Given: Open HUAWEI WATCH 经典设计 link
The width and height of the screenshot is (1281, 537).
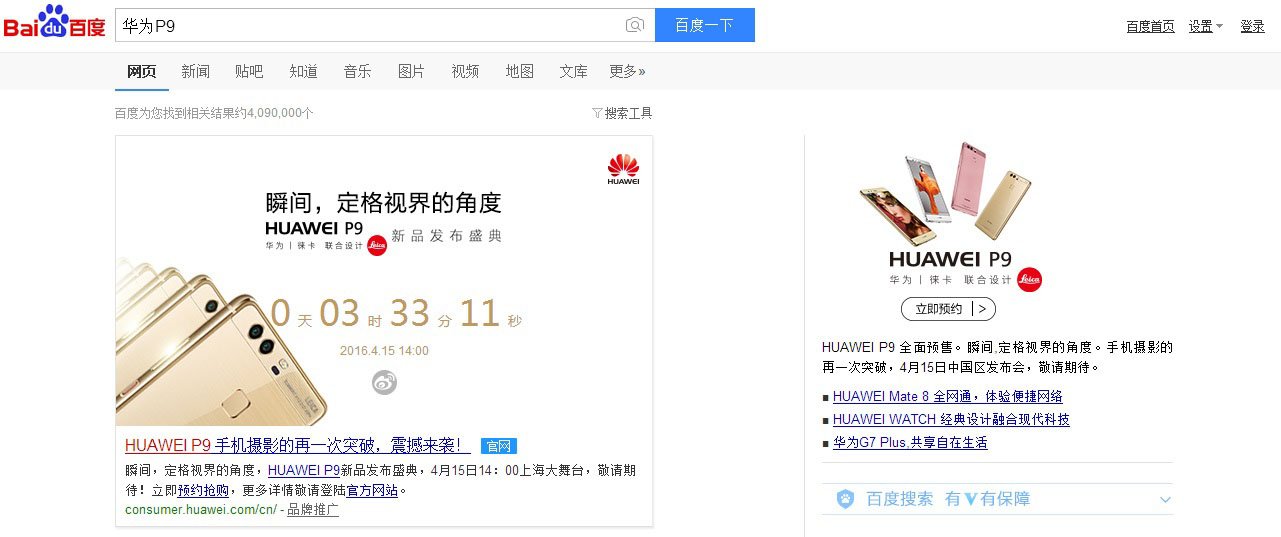Looking at the screenshot, I should 951,419.
